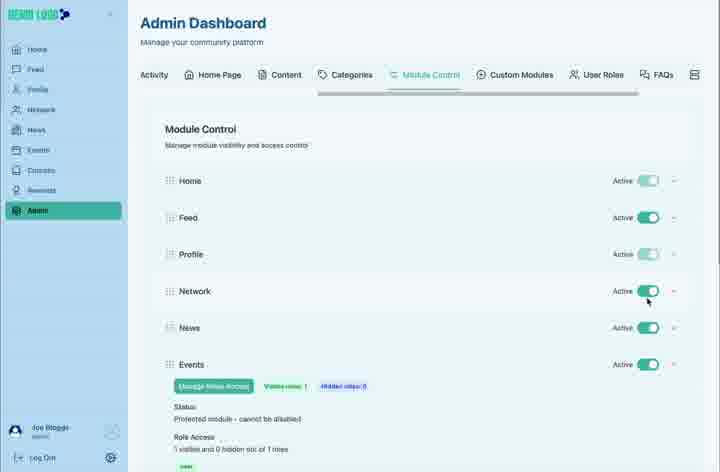The width and height of the screenshot is (720, 472).
Task: Open the Content tab
Action: tap(279, 75)
